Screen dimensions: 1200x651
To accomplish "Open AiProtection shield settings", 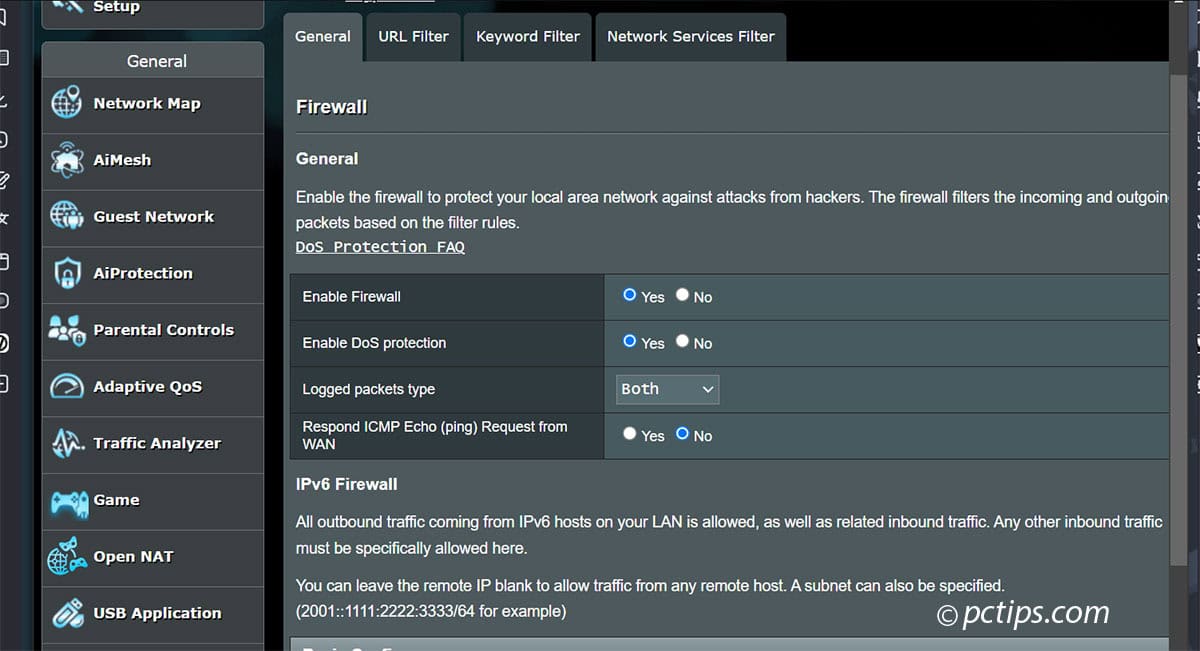I will [68, 273].
